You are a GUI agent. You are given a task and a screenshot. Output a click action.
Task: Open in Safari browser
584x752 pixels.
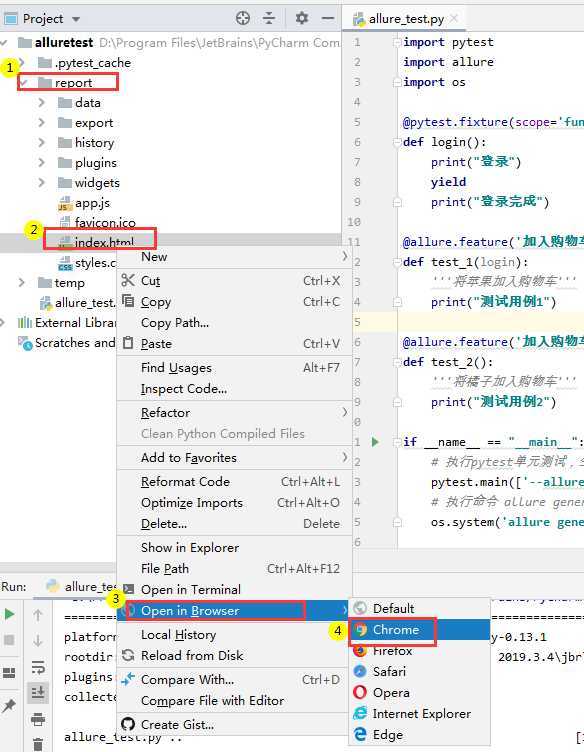pyautogui.click(x=420, y=672)
